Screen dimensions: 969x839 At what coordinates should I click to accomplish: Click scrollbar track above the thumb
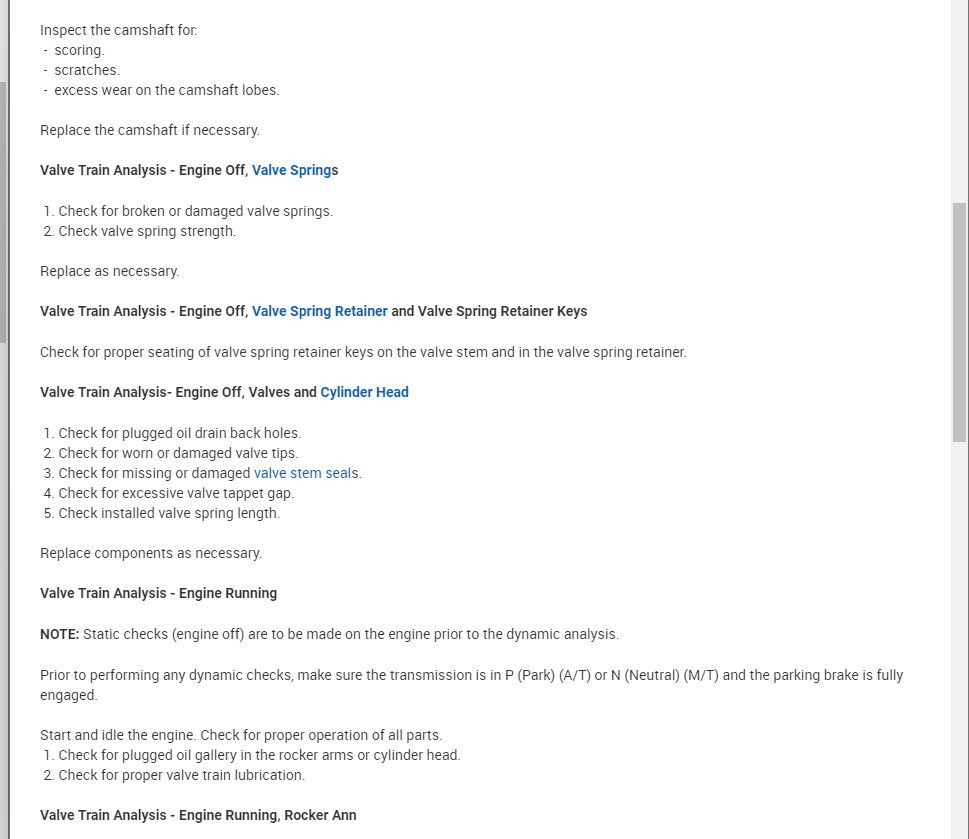959,100
